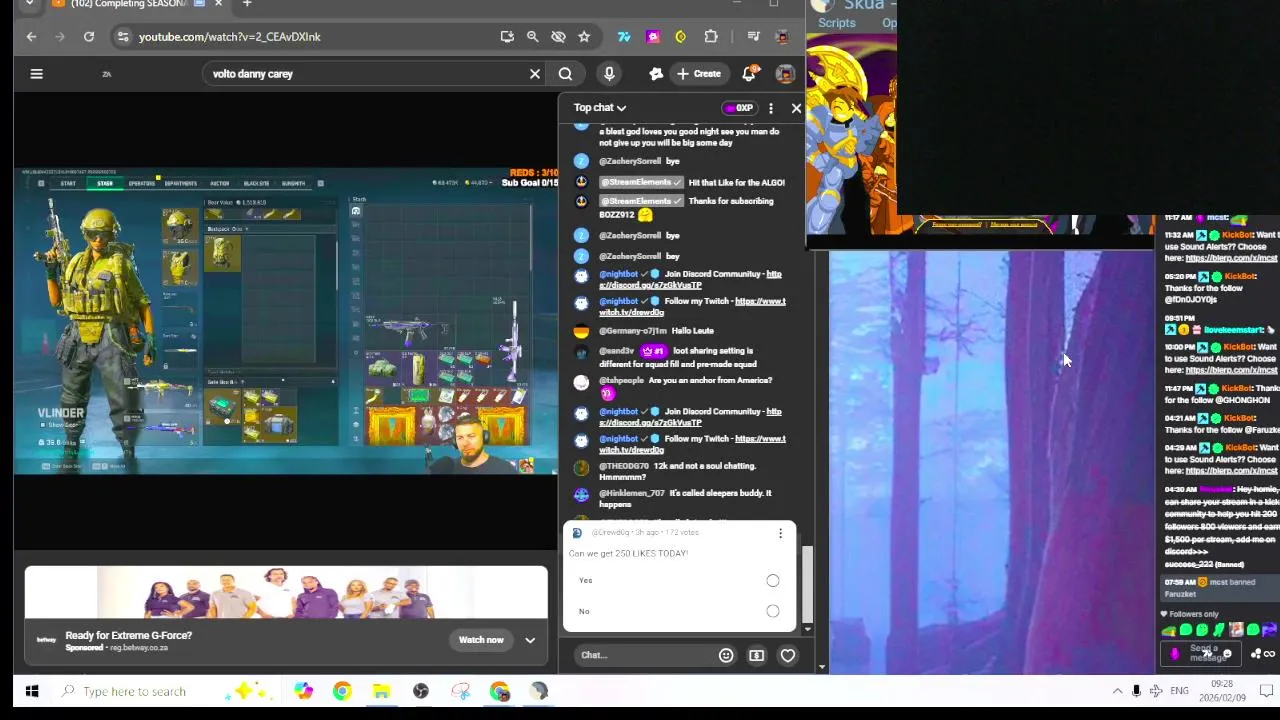Select Yes in the 250 likes poll
This screenshot has width=1280, height=720.
(773, 581)
